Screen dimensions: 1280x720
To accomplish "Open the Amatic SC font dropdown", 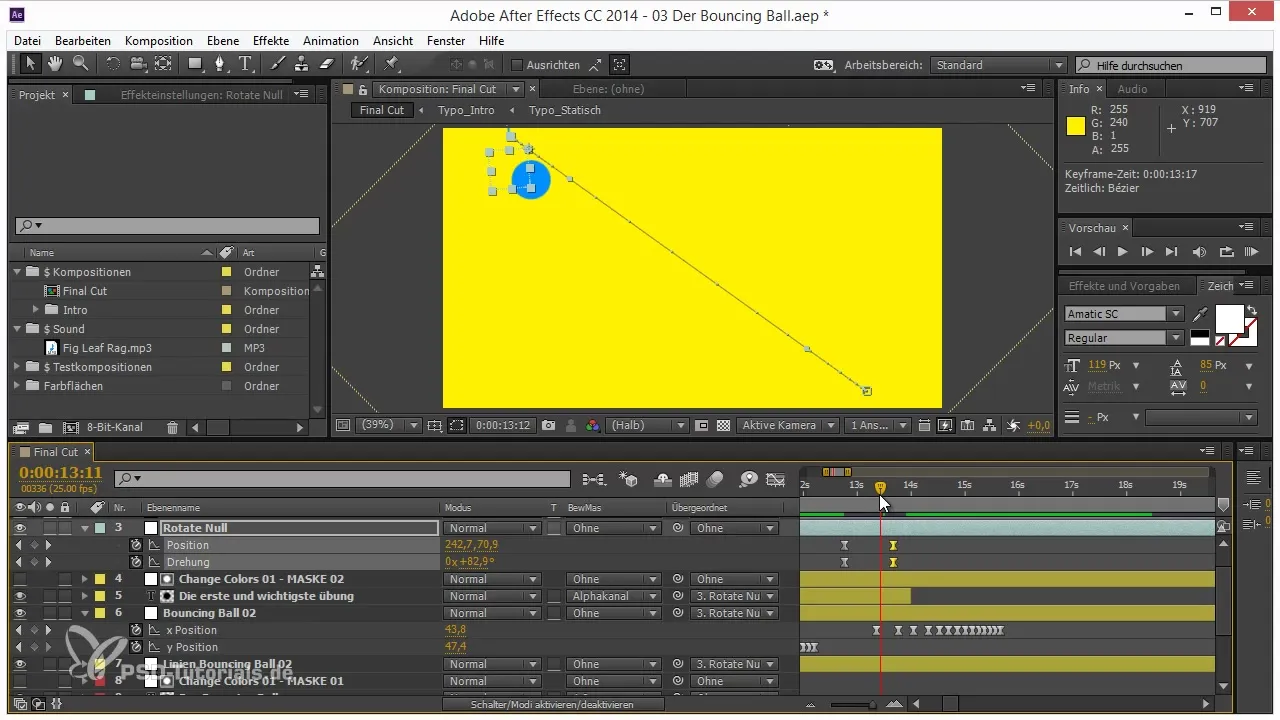I will pyautogui.click(x=1124, y=314).
